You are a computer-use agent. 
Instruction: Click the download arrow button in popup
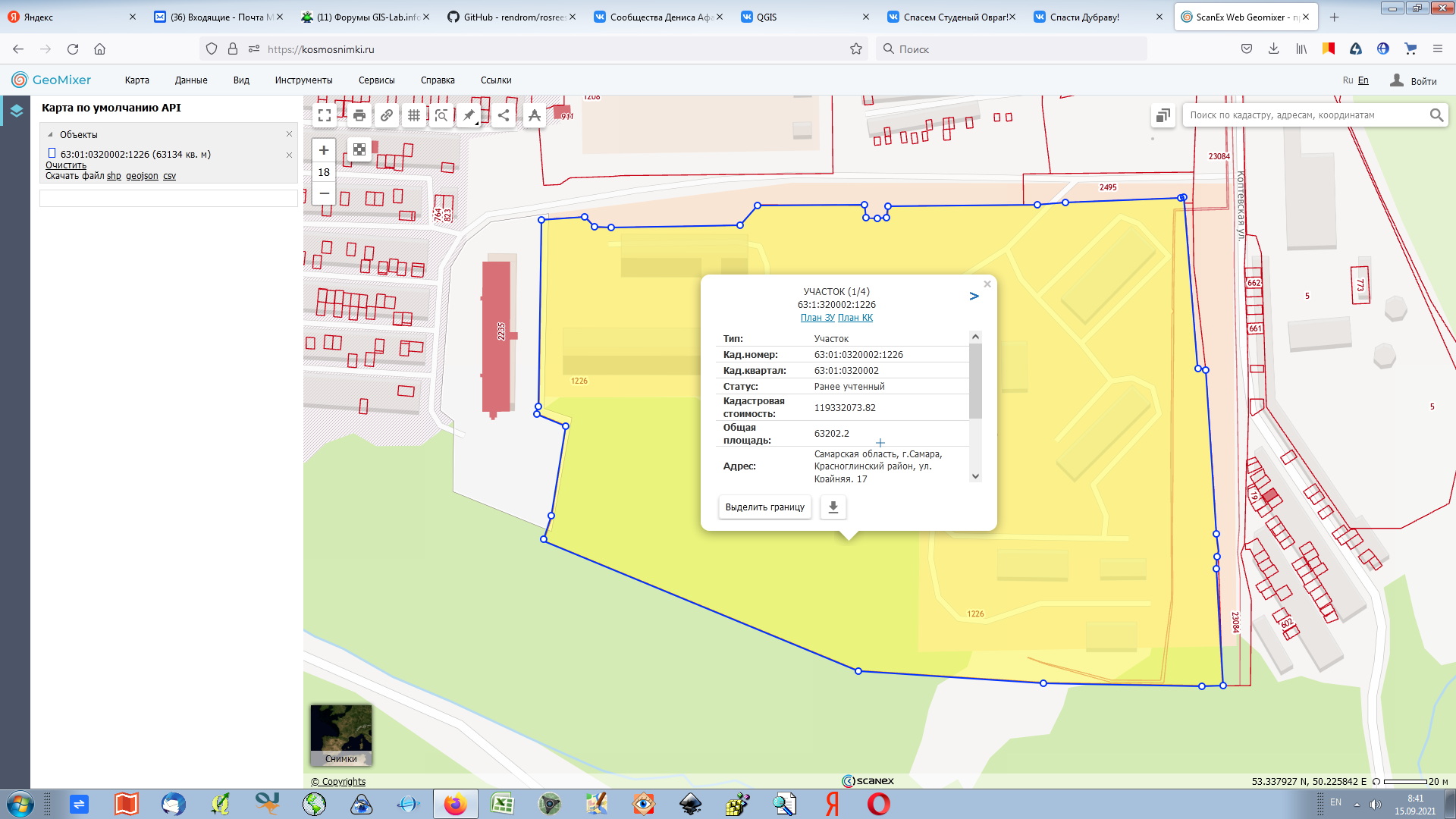[833, 507]
